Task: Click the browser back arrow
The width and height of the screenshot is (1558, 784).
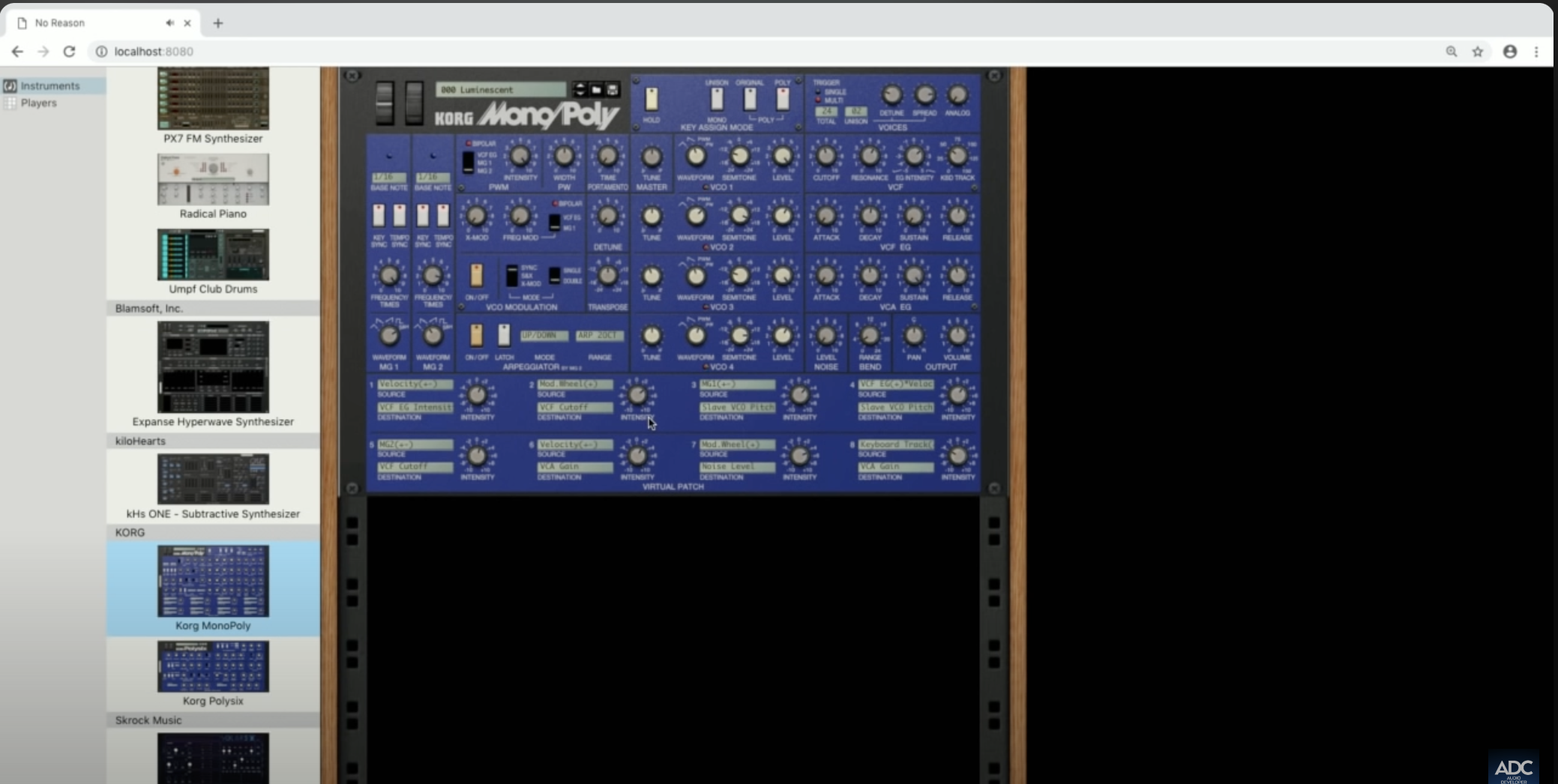Action: [x=17, y=52]
